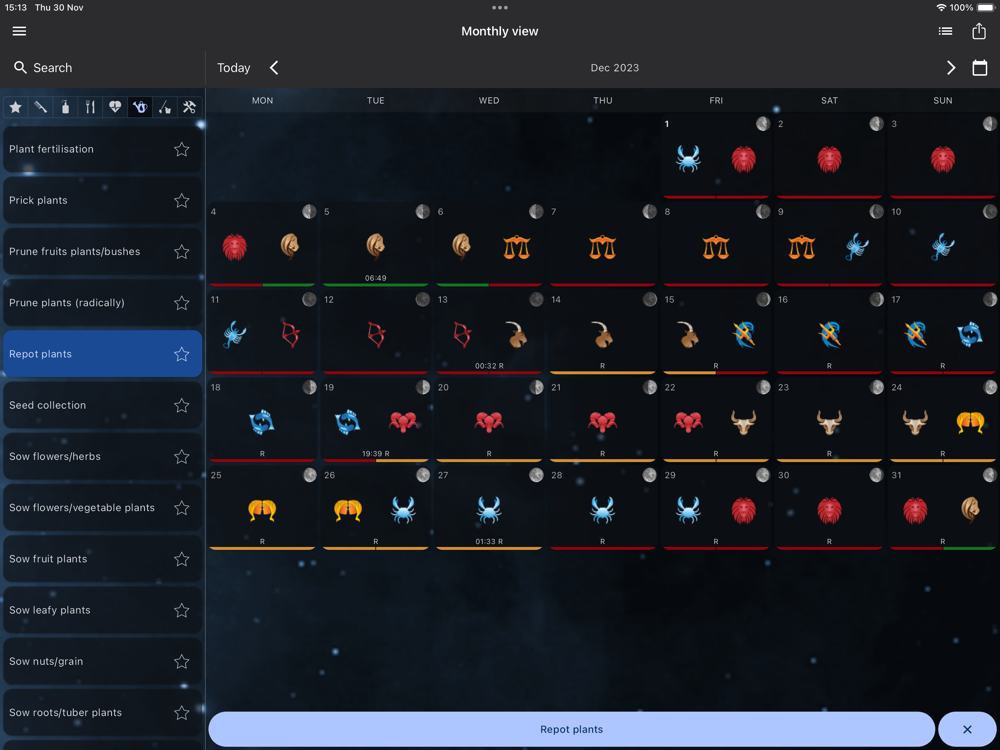Toggle star for Seed collection
Screen dimensions: 1000x750
point(182,406)
